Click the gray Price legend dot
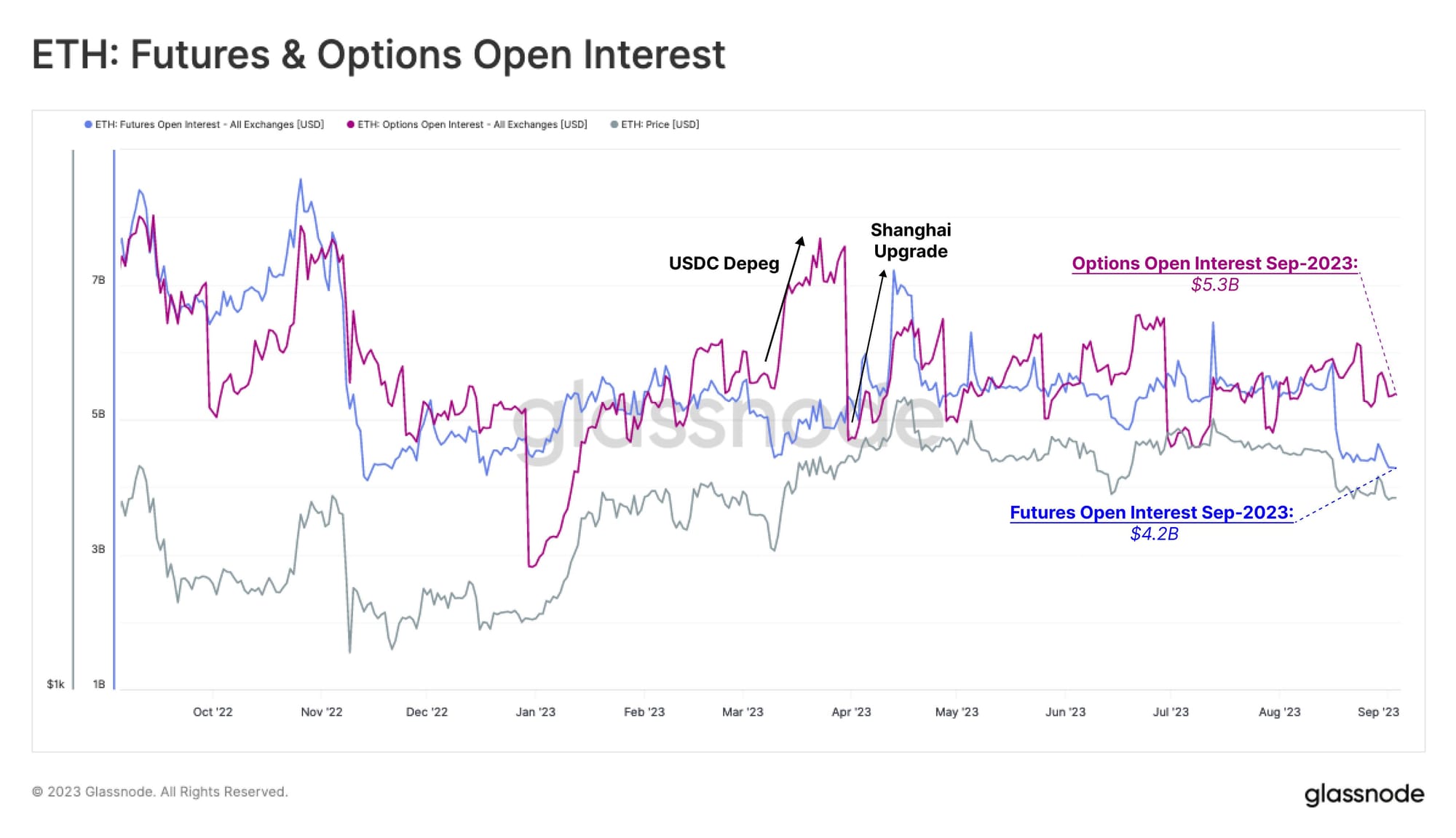This screenshot has height=838, width=1456. click(x=614, y=124)
